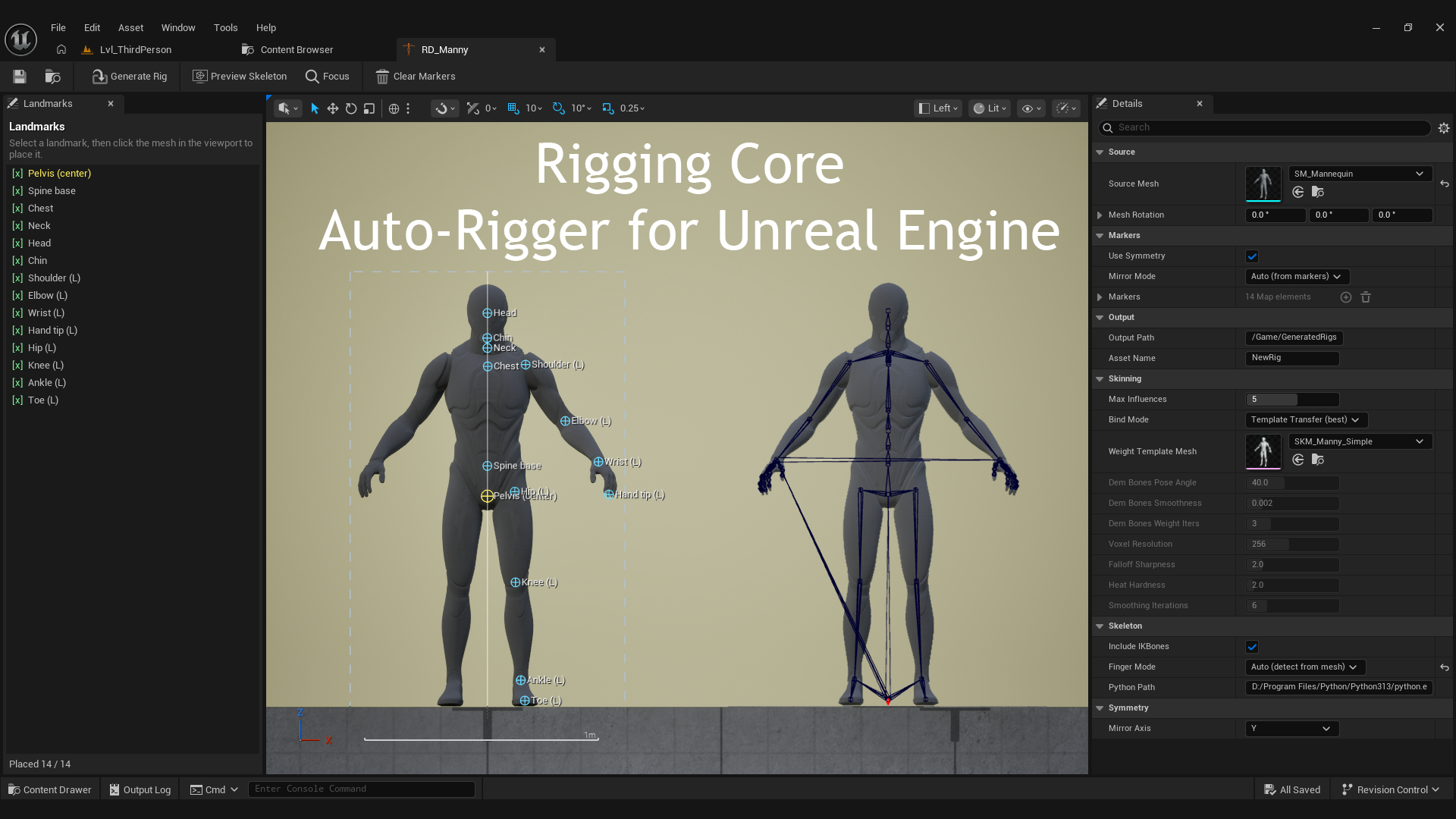Open the Show flags eye dropdown
The height and width of the screenshot is (819, 1456).
point(1031,108)
